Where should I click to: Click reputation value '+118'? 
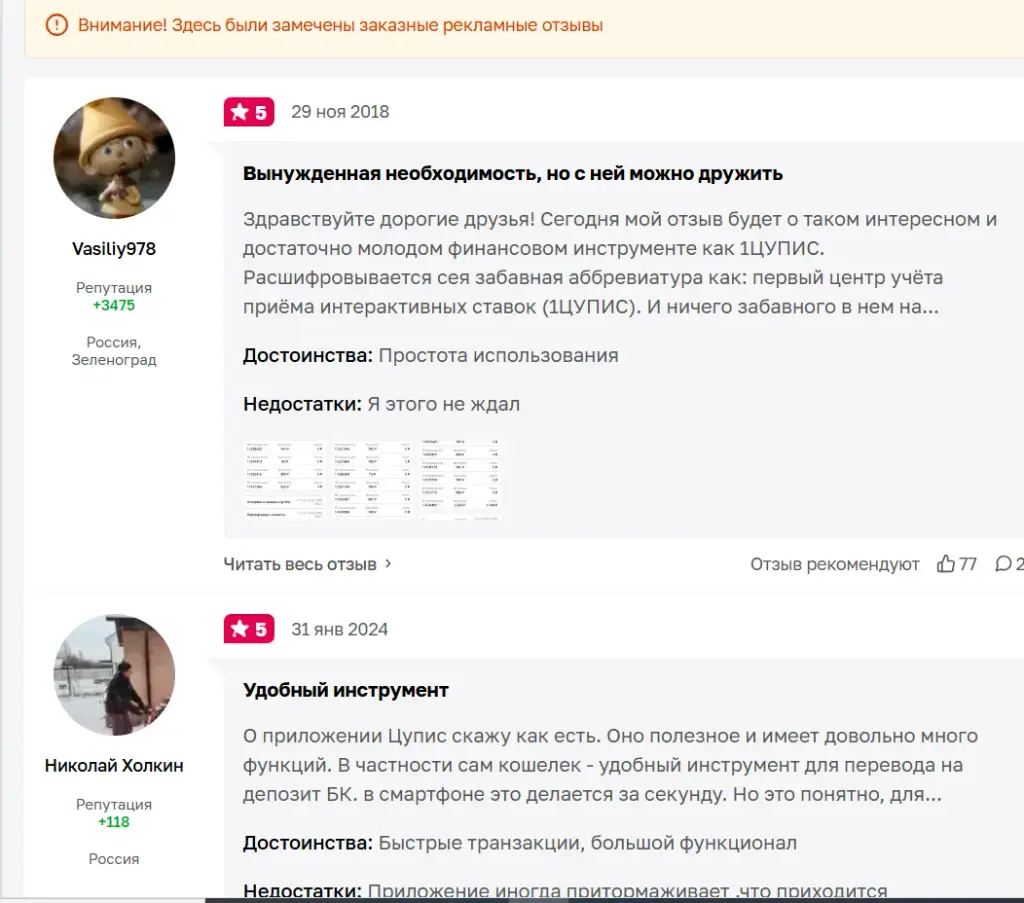(114, 822)
